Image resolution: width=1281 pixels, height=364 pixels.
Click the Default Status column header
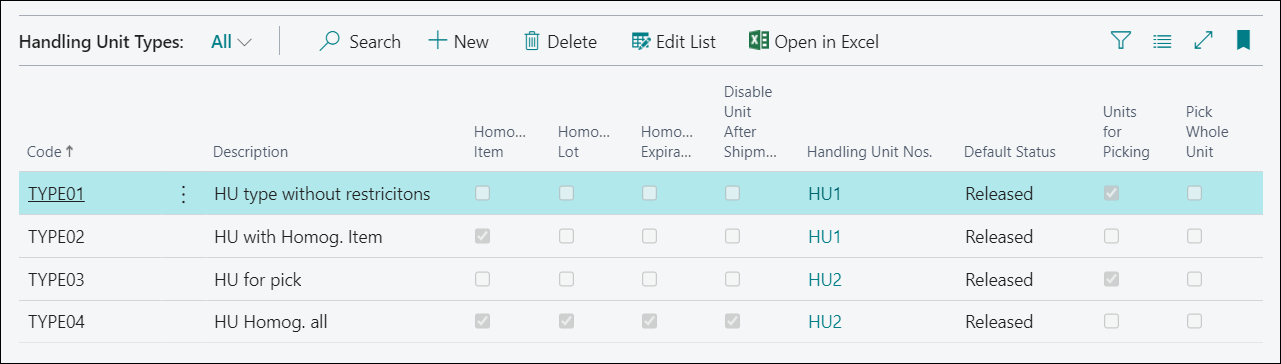point(1009,152)
